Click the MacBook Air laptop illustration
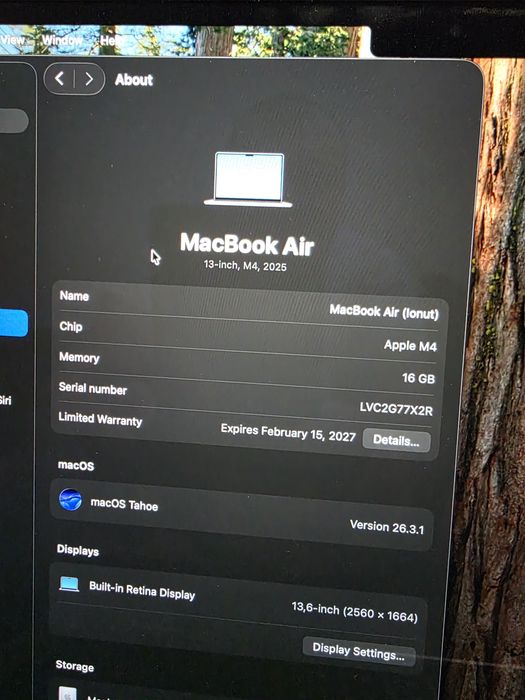 coord(248,179)
